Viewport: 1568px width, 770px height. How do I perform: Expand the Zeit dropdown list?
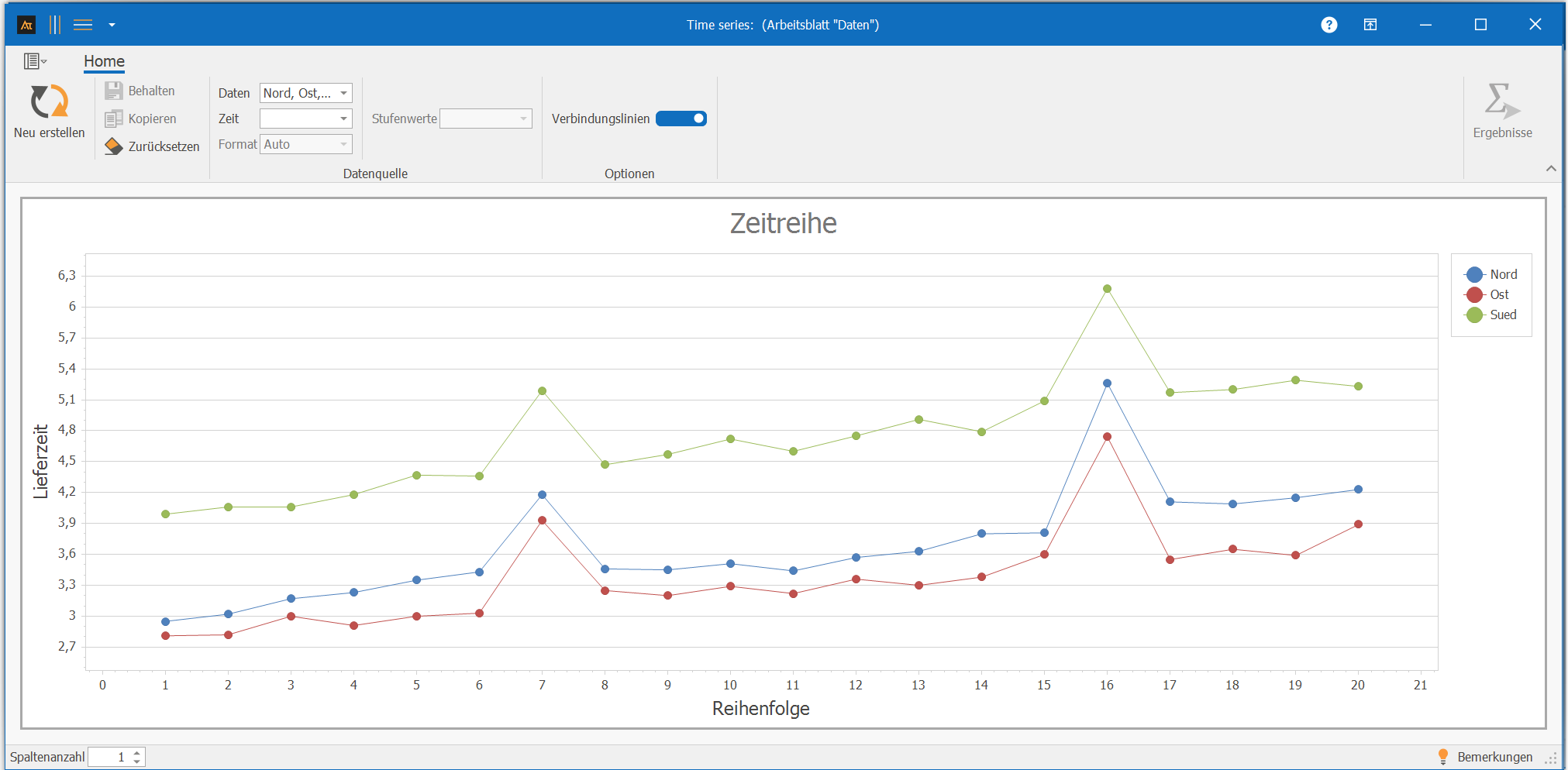(343, 119)
